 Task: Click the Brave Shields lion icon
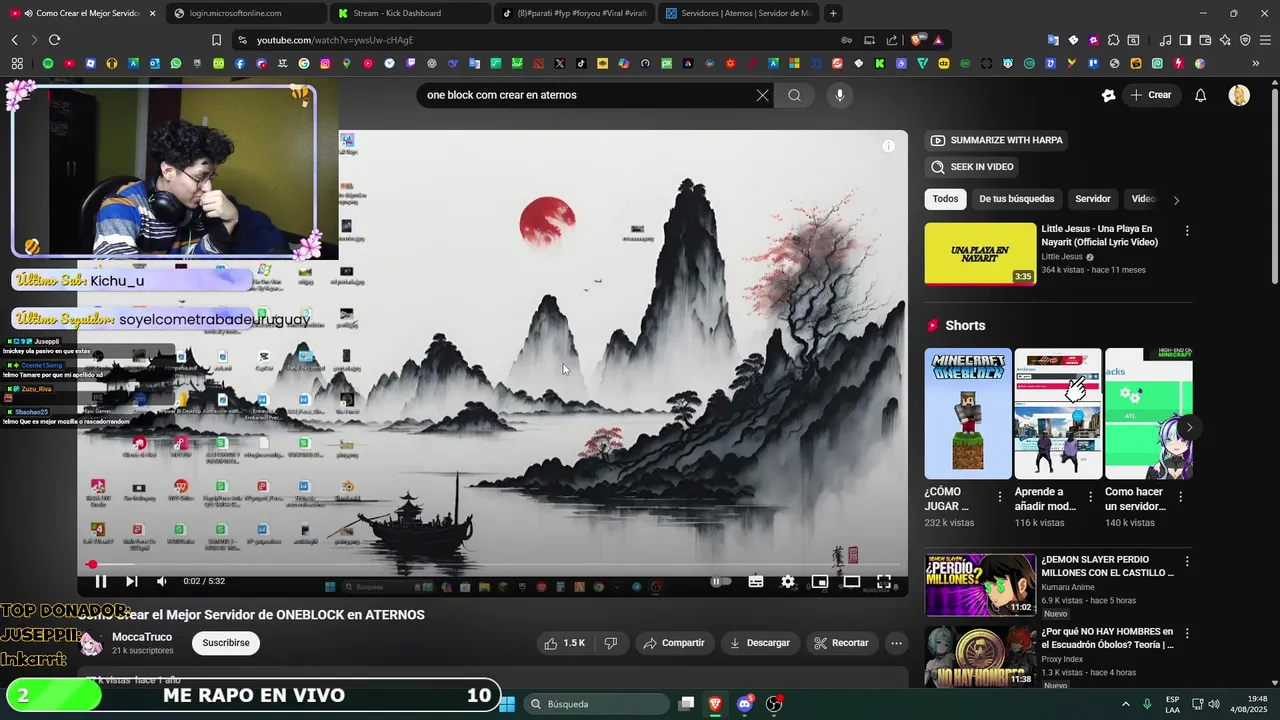(916, 40)
